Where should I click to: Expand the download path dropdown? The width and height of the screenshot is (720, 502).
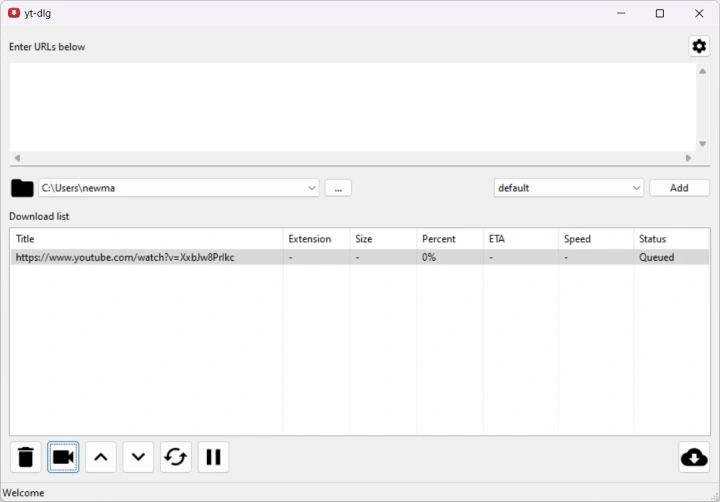[x=311, y=188]
